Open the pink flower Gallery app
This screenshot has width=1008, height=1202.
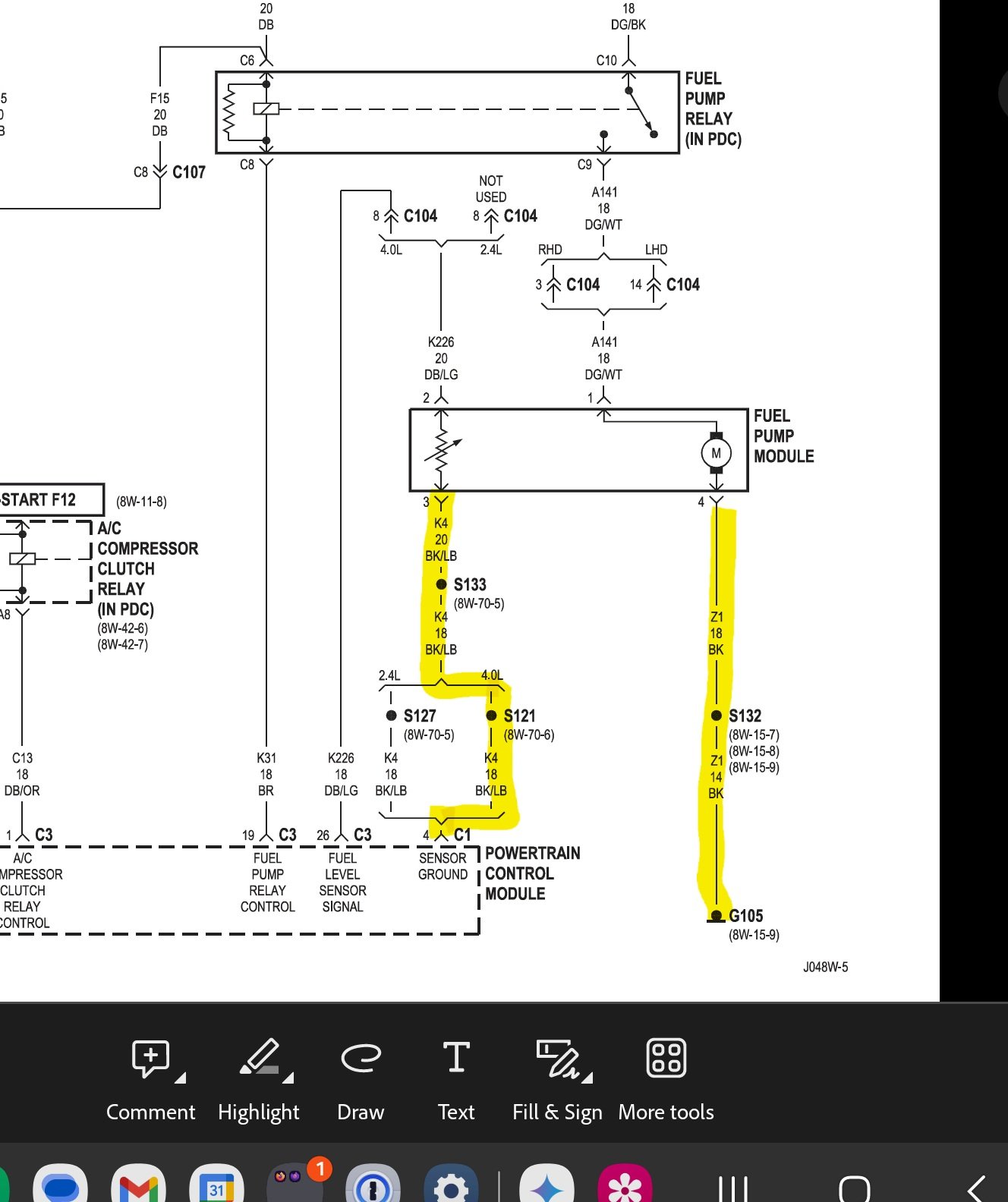pyautogui.click(x=625, y=1187)
